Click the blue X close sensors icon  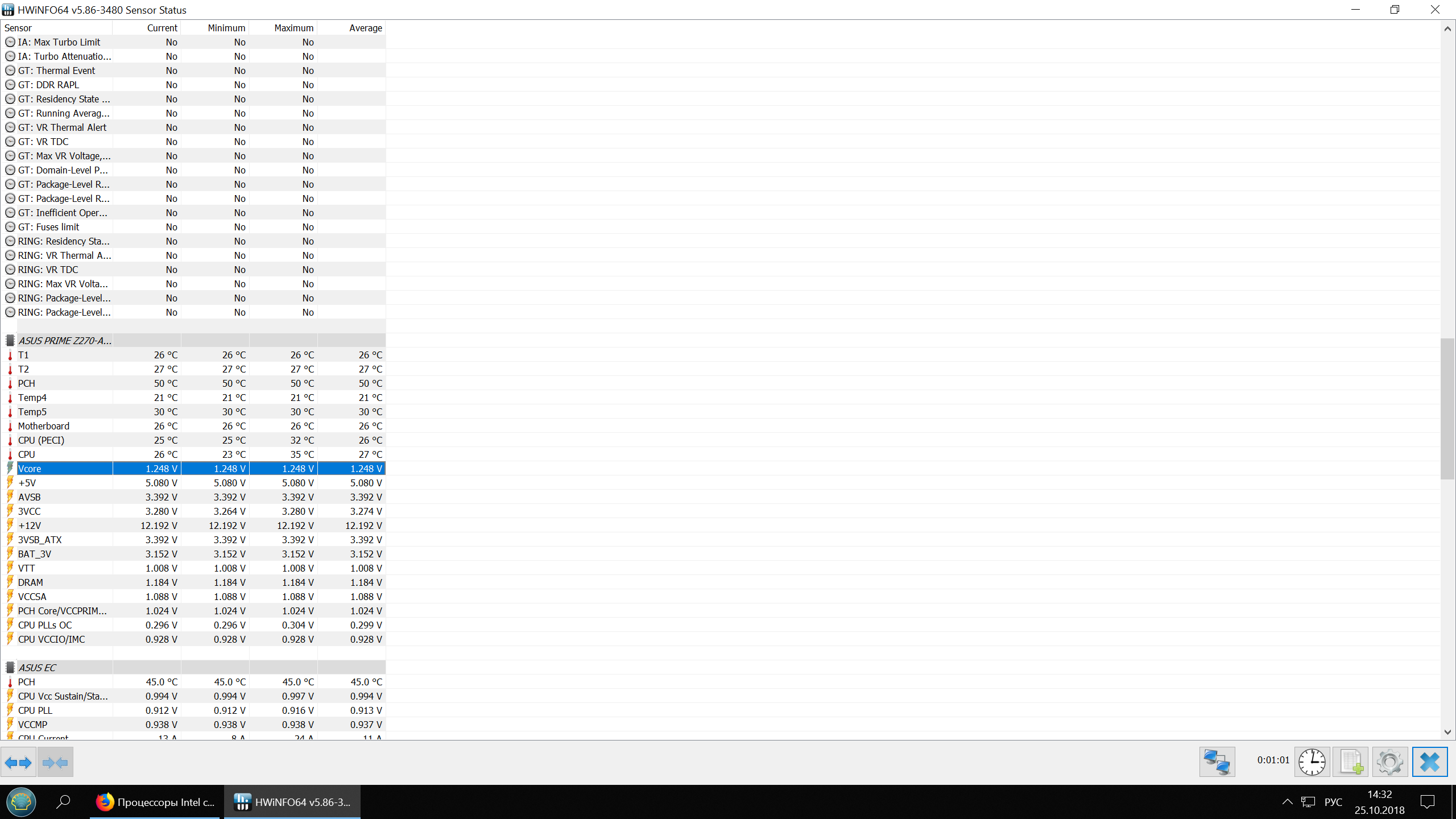(x=1429, y=762)
